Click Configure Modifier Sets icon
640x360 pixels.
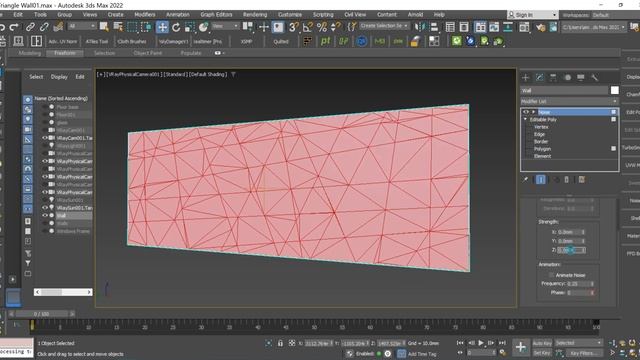582,179
